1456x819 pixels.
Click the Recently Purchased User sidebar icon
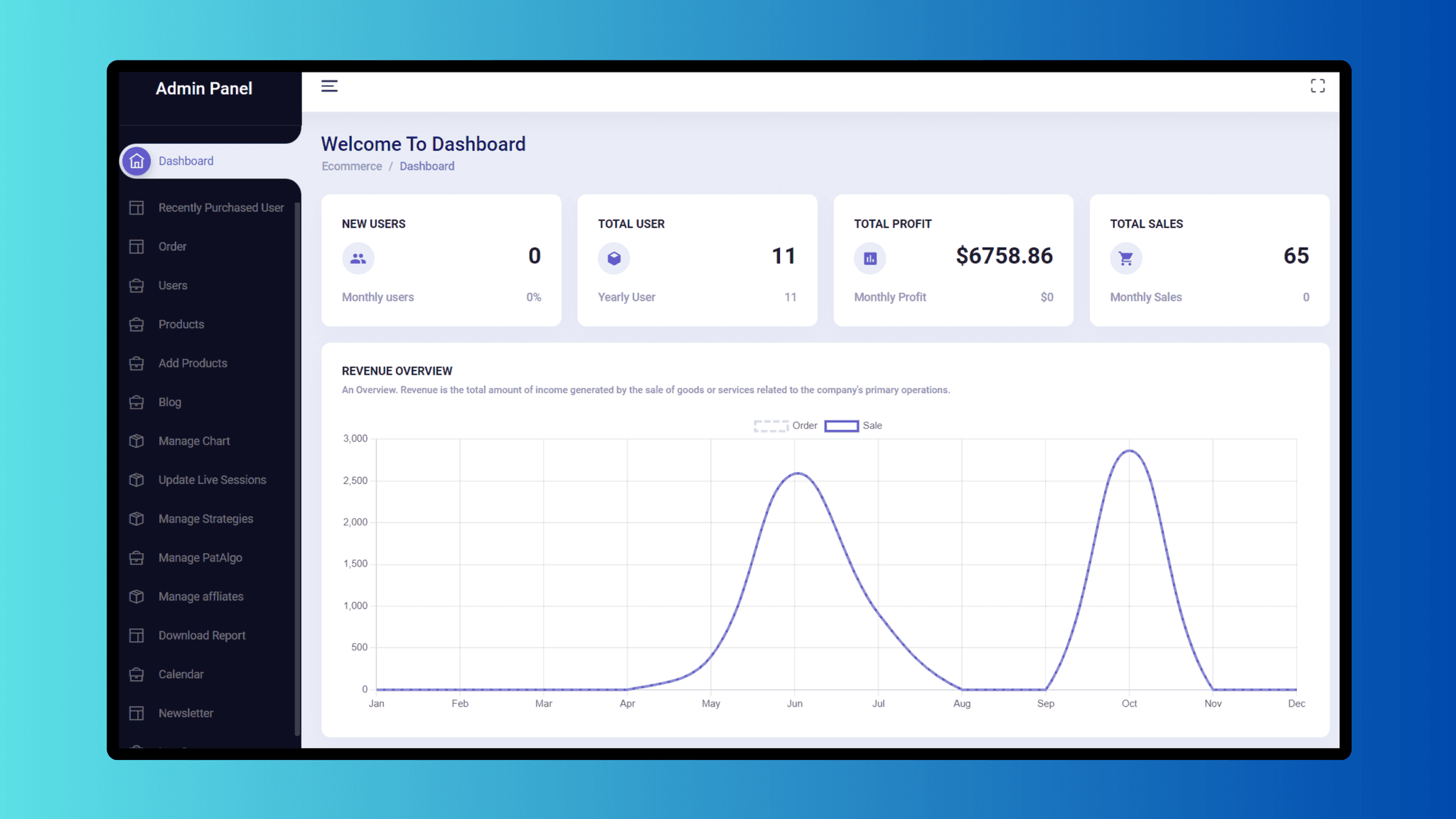click(x=136, y=208)
